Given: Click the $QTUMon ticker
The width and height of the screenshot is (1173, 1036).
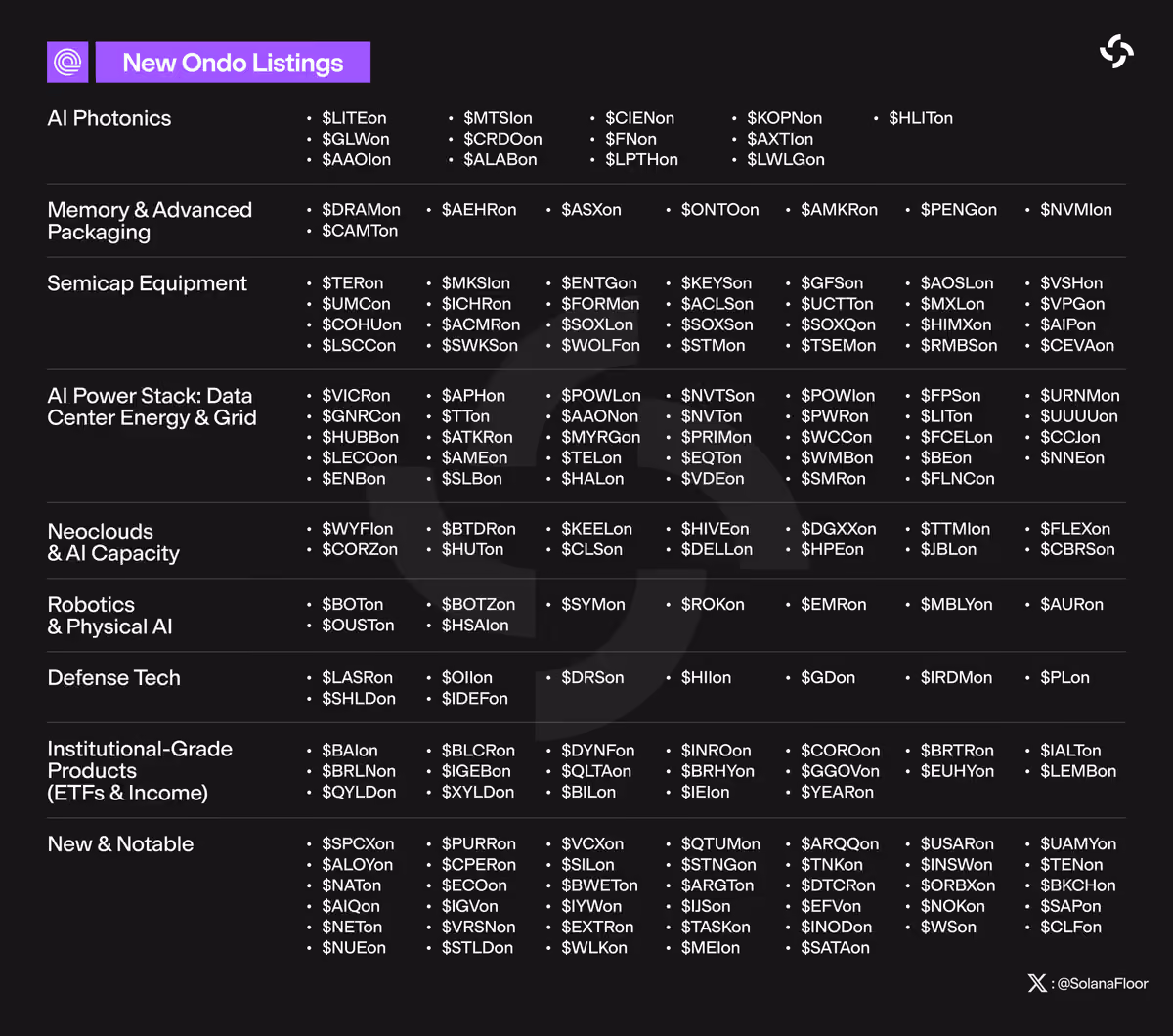Looking at the screenshot, I should (720, 844).
